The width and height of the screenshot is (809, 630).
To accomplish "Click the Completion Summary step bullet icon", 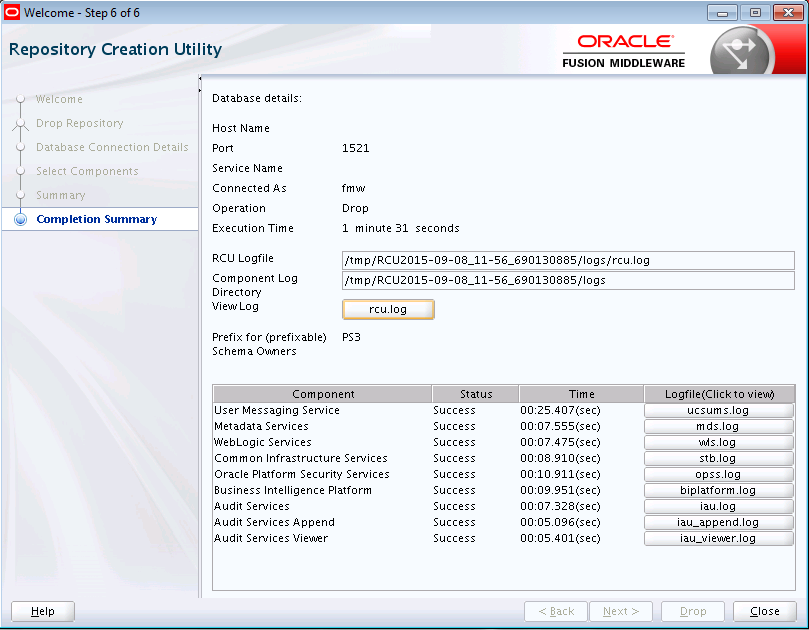I will (x=21, y=219).
